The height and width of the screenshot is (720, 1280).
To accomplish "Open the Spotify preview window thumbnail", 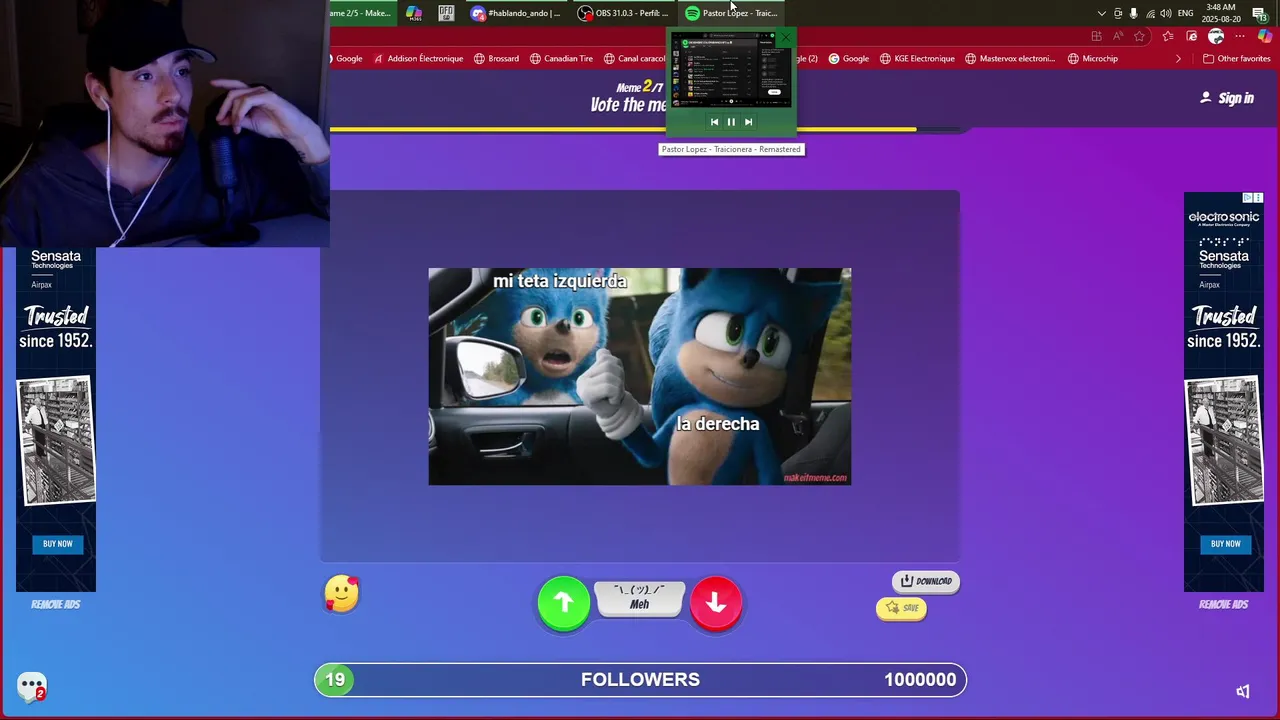I will pos(731,70).
